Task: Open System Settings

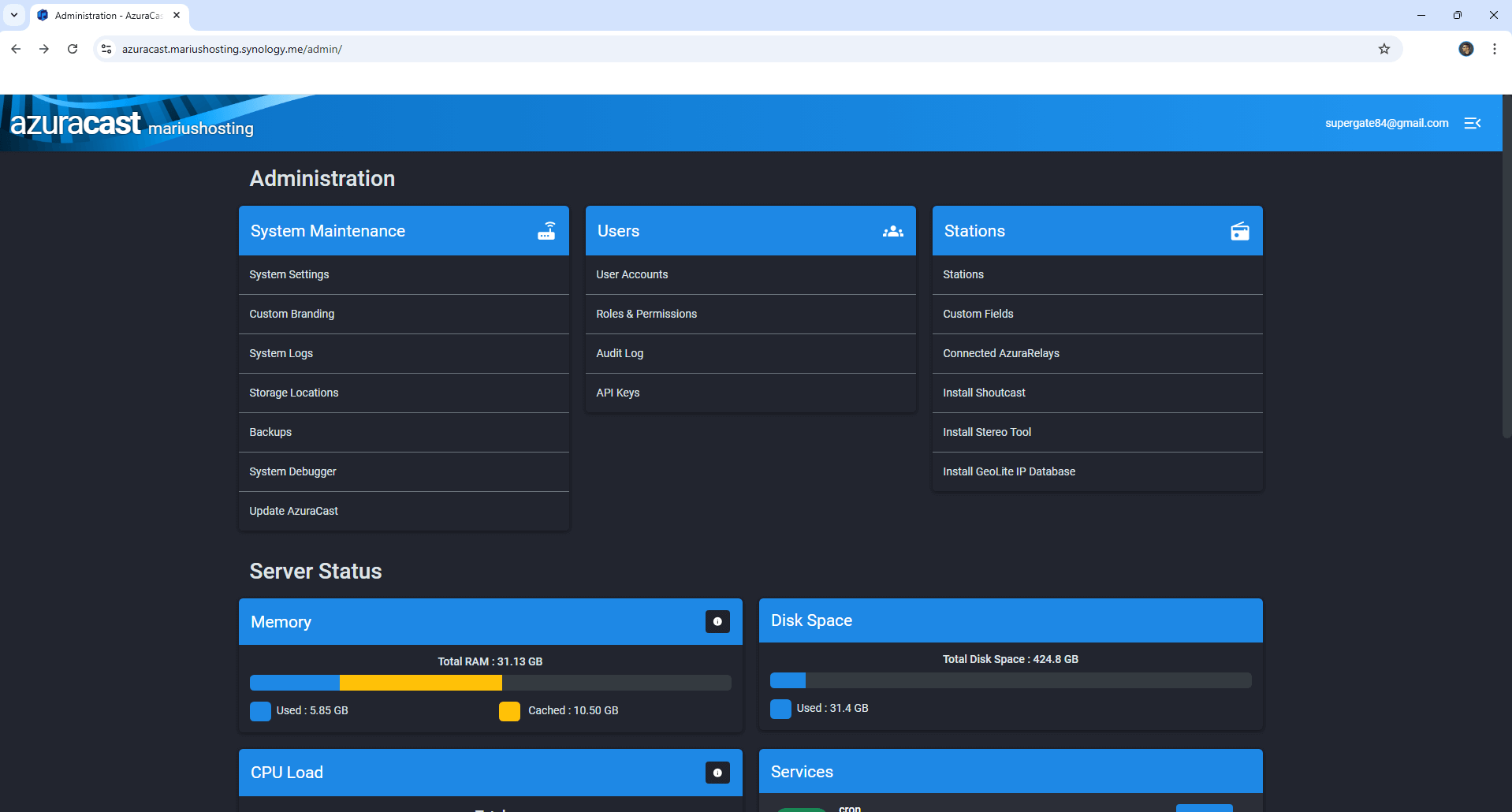Action: tap(404, 274)
